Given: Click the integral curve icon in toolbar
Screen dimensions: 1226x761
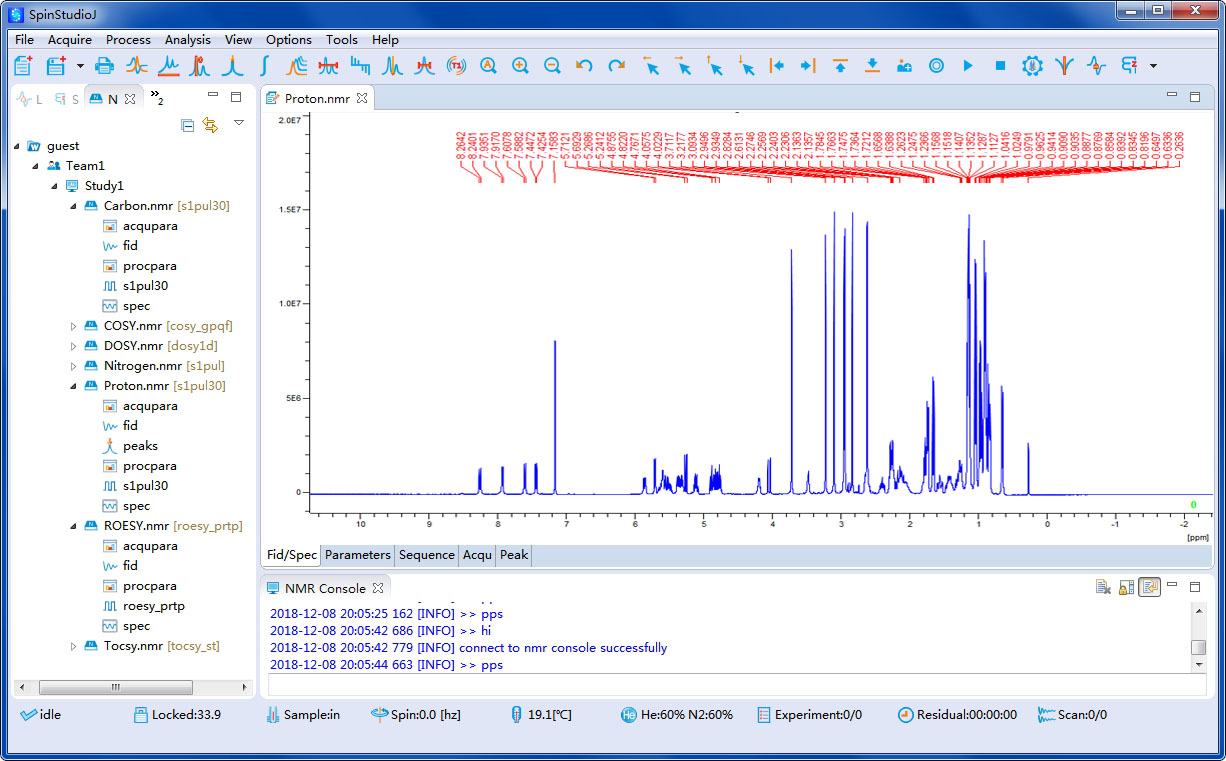Looking at the screenshot, I should tap(264, 66).
